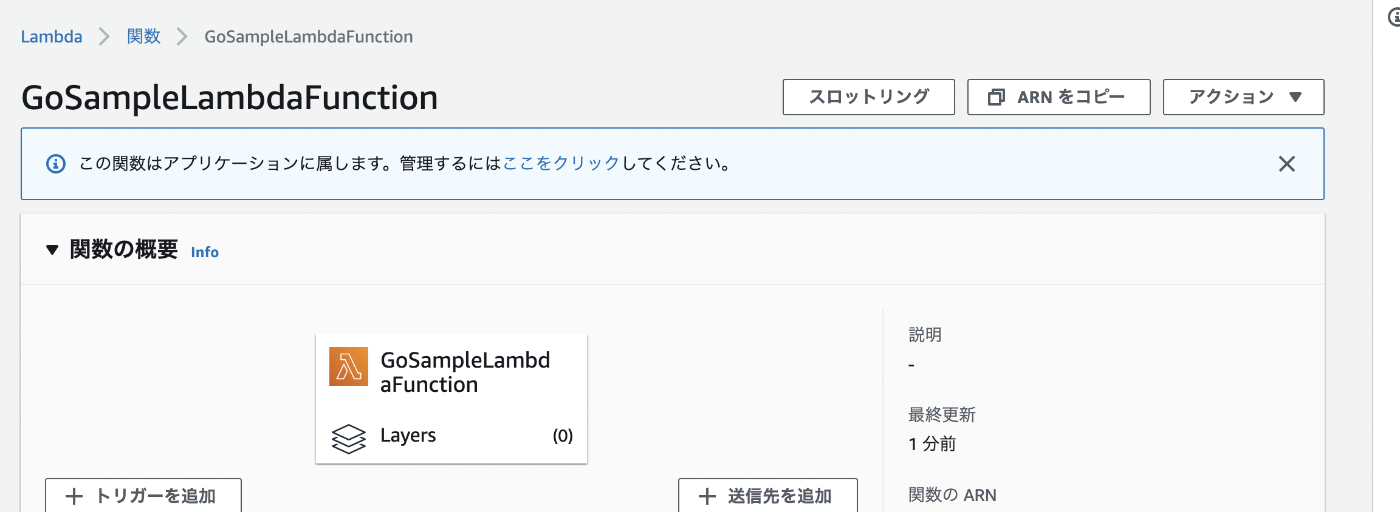Select GoSampleLambdaFunction name in designer box
Viewport: 1400px width, 512px height.
465,372
